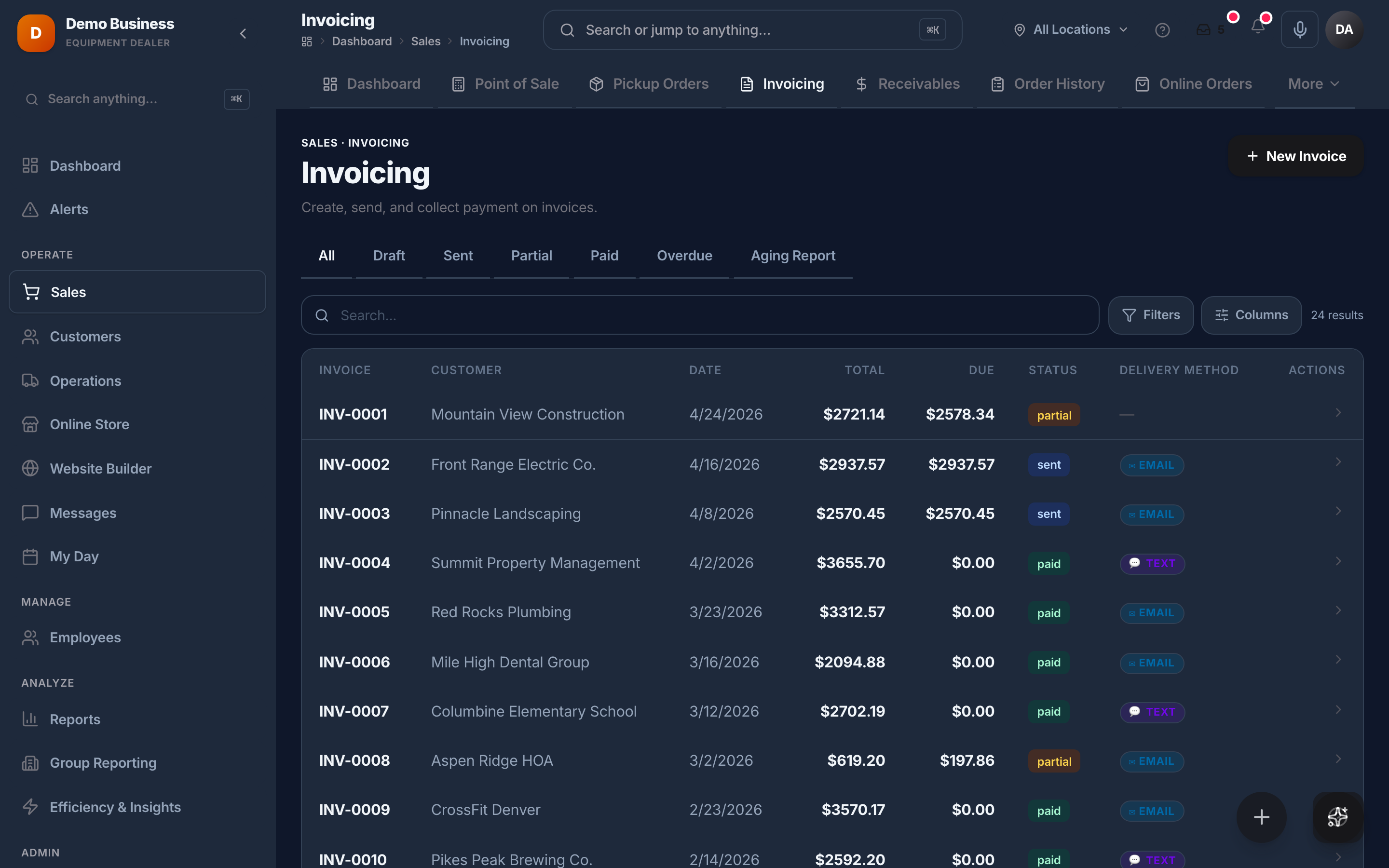This screenshot has height=868, width=1389.
Task: Filter invoices by Draft
Action: click(x=389, y=256)
